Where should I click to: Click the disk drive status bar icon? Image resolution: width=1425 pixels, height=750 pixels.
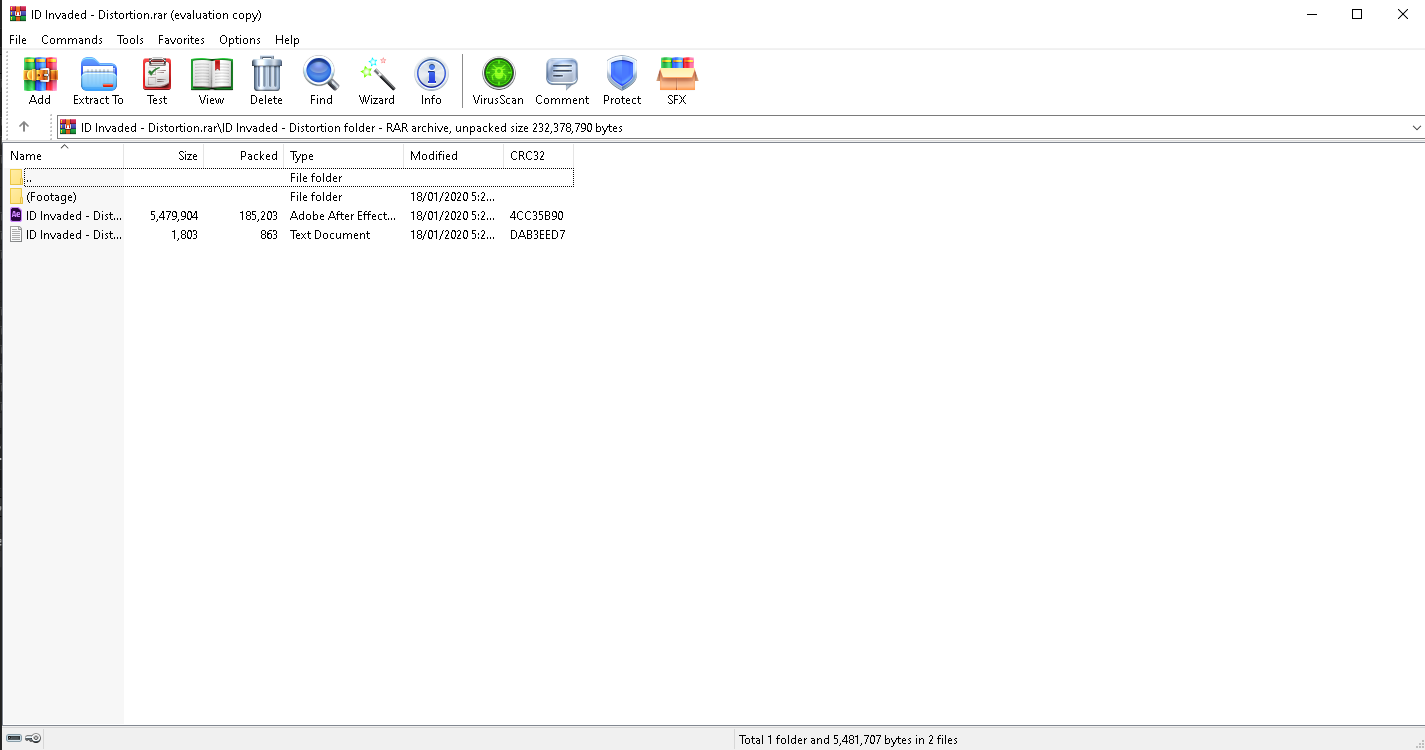tap(14, 739)
